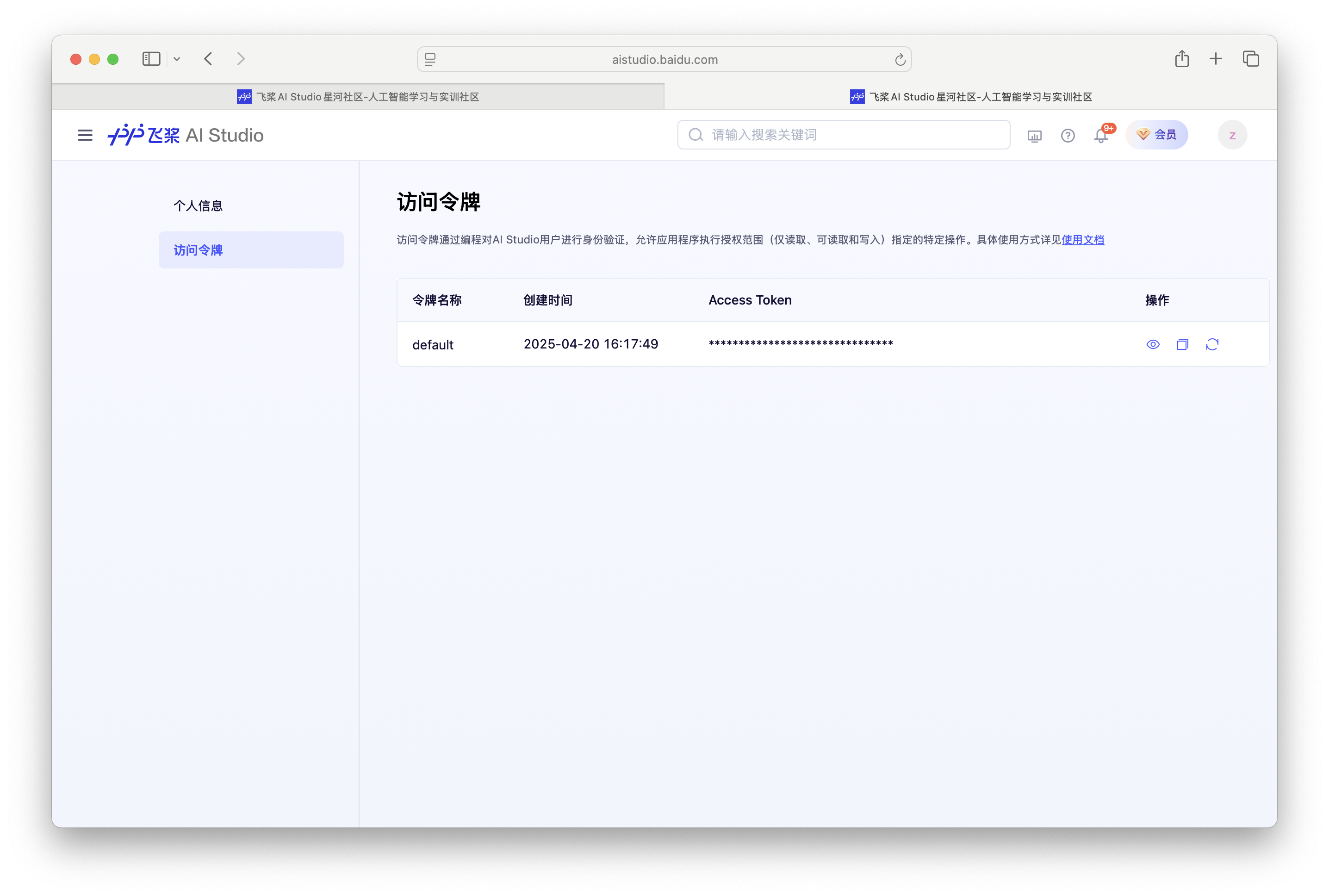Open the 使用文档 documentation link
Image resolution: width=1329 pixels, height=896 pixels.
click(x=1083, y=239)
